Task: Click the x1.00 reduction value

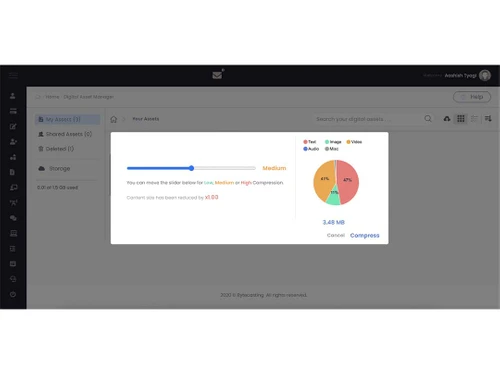Action: pyautogui.click(x=212, y=197)
